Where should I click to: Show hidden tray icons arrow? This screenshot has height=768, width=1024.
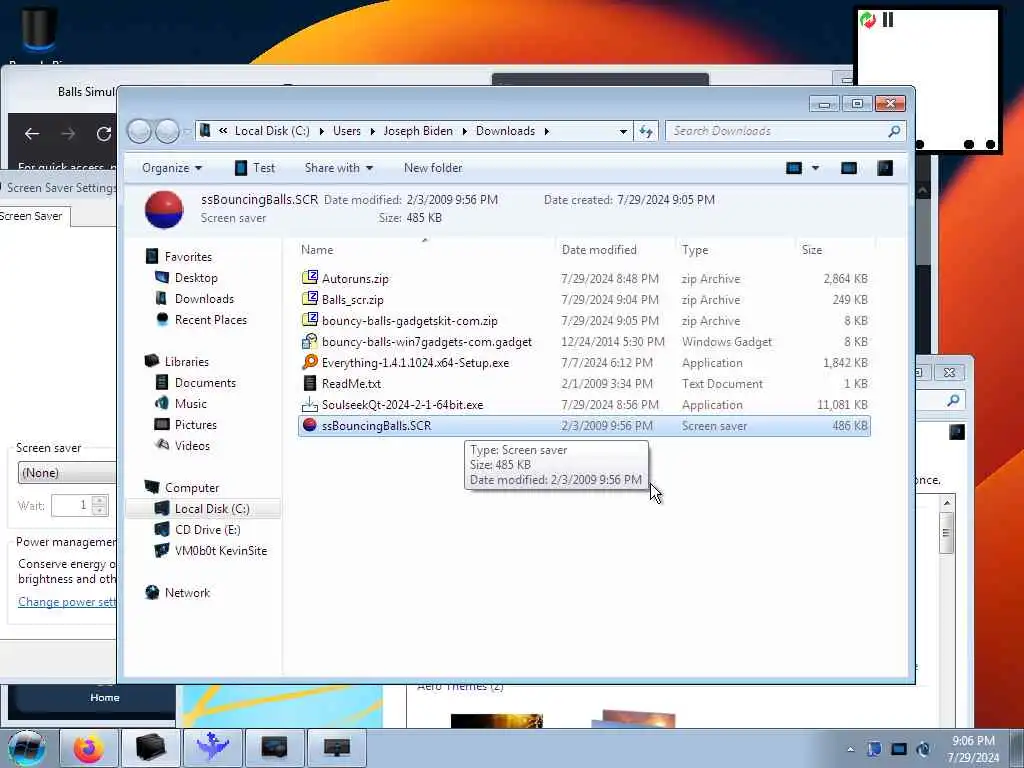(850, 749)
